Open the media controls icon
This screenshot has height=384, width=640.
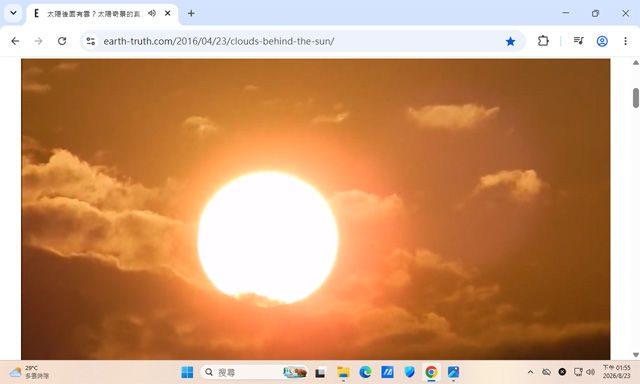click(x=578, y=41)
